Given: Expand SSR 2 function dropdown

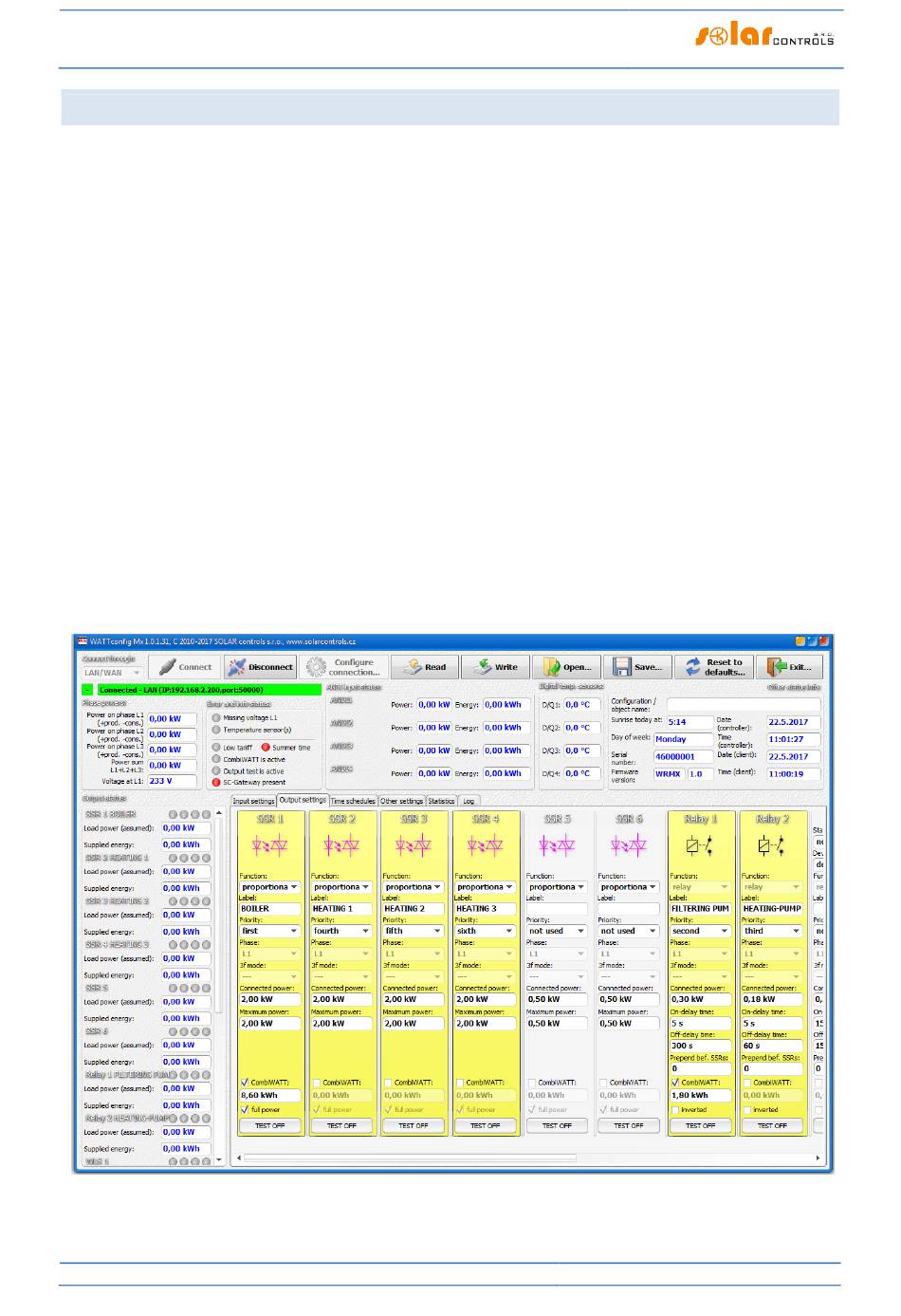Looking at the screenshot, I should pos(342,887).
